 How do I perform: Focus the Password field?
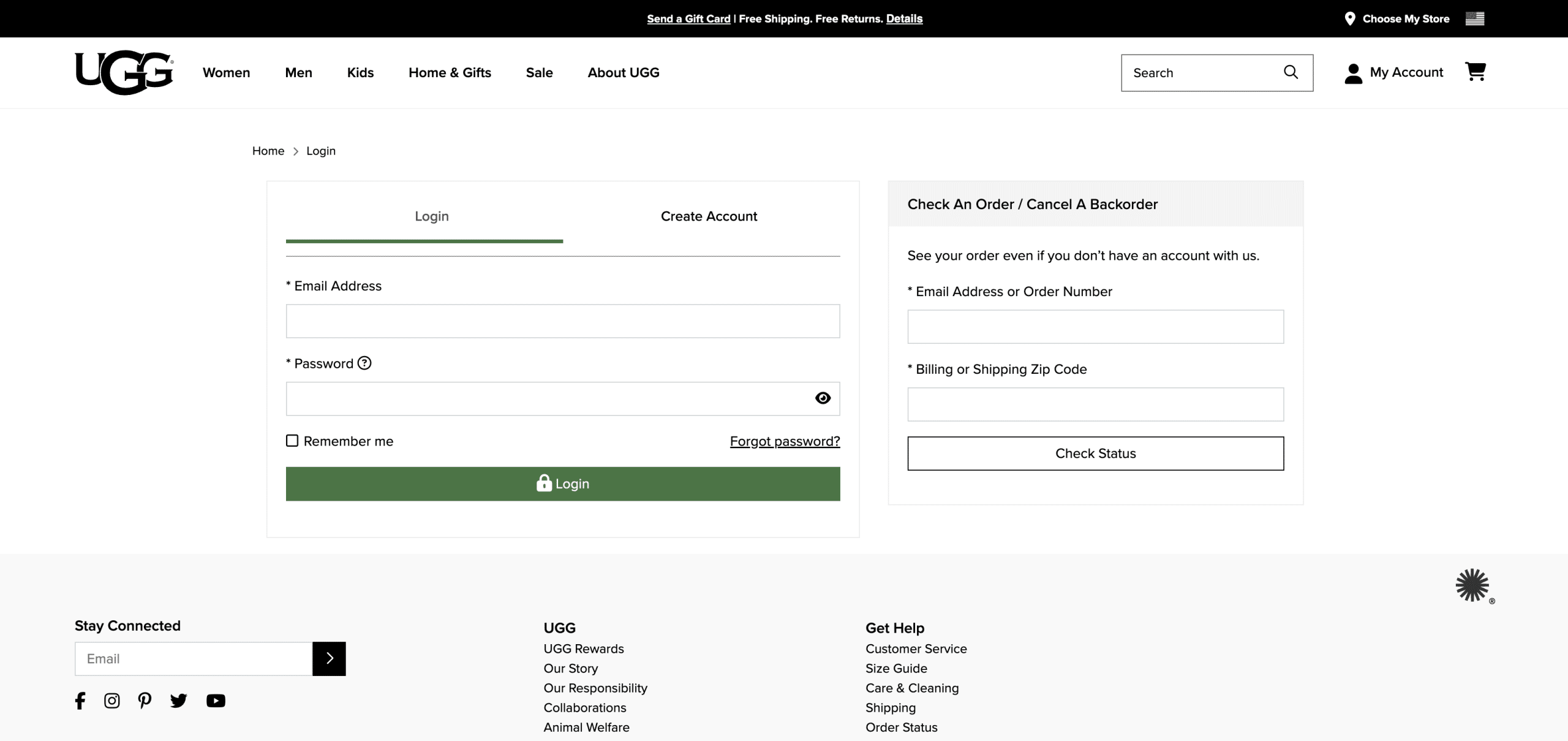(x=563, y=399)
